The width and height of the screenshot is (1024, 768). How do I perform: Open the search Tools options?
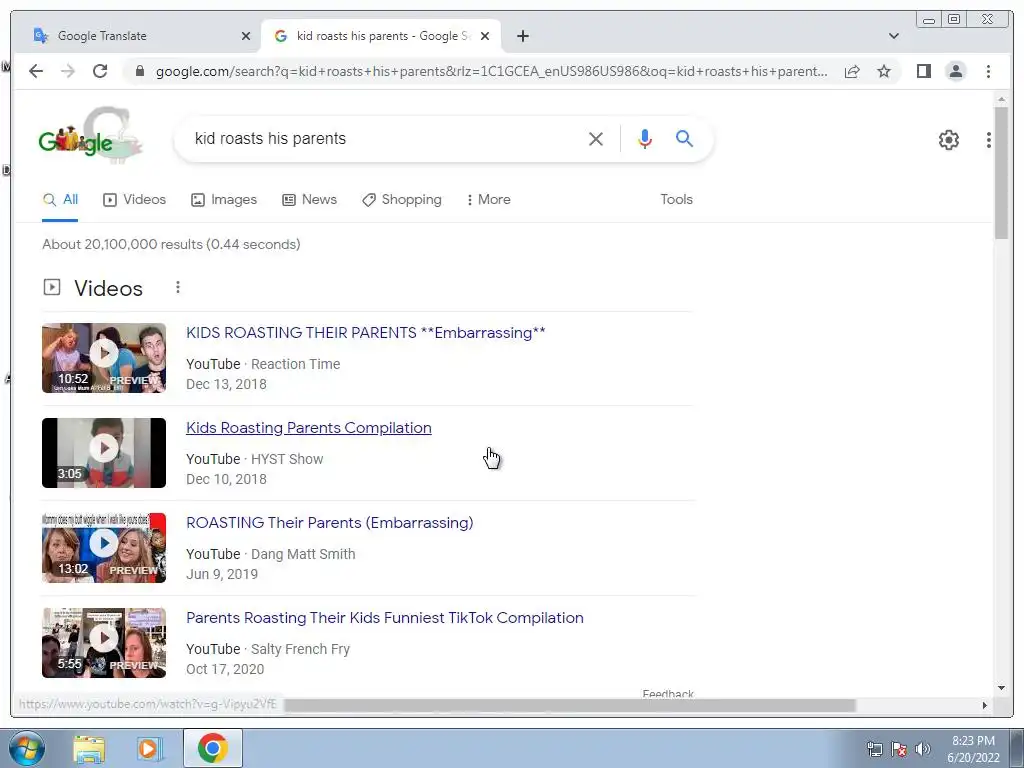click(x=676, y=200)
